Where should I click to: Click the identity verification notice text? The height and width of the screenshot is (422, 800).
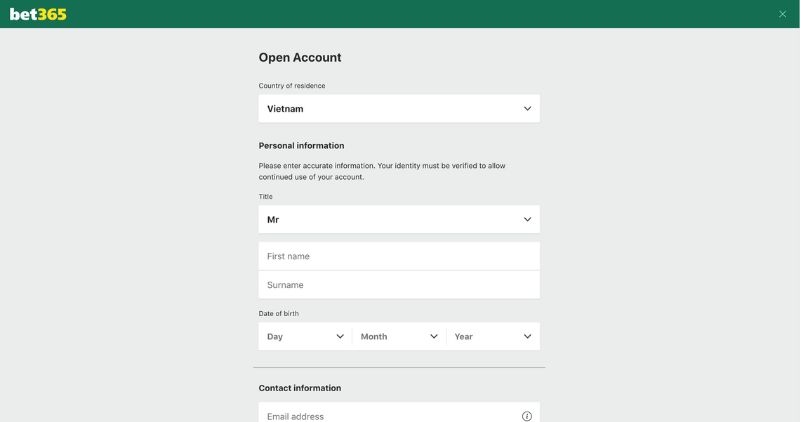[382, 171]
